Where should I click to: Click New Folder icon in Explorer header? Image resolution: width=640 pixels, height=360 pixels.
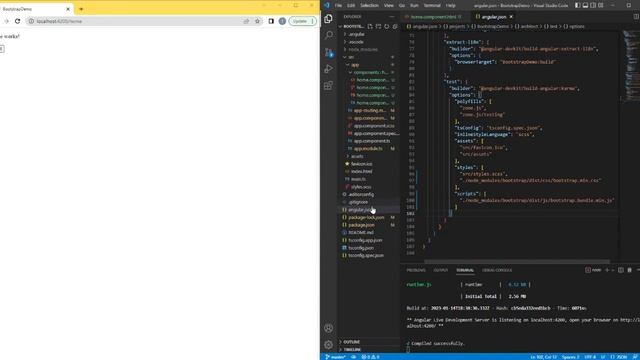coord(378,26)
